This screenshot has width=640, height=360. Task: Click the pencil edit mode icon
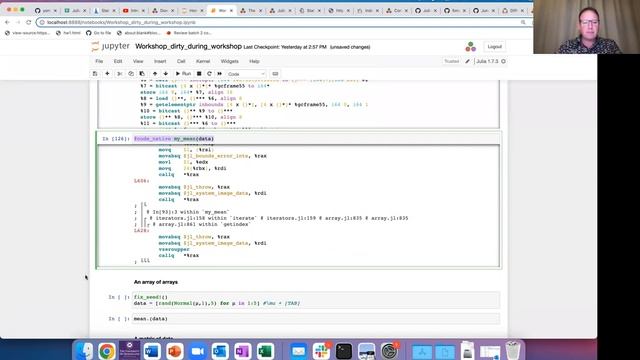[x=467, y=61]
